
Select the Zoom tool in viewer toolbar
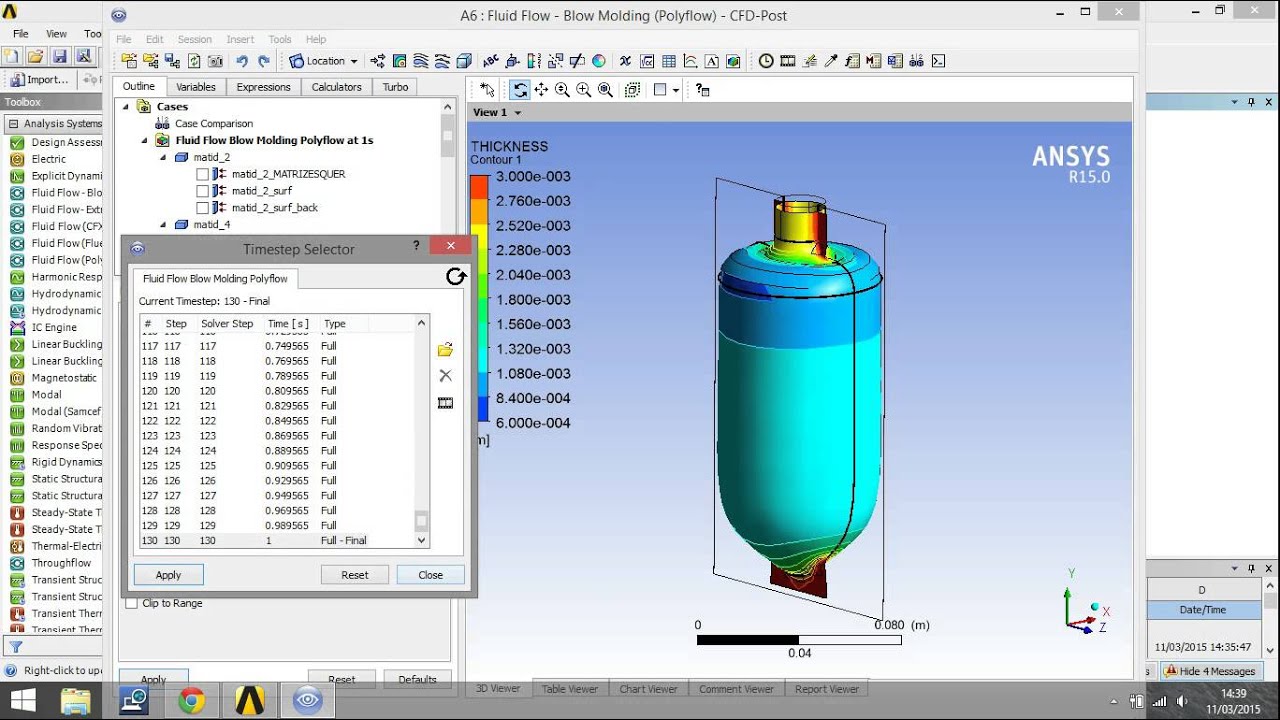[x=562, y=90]
